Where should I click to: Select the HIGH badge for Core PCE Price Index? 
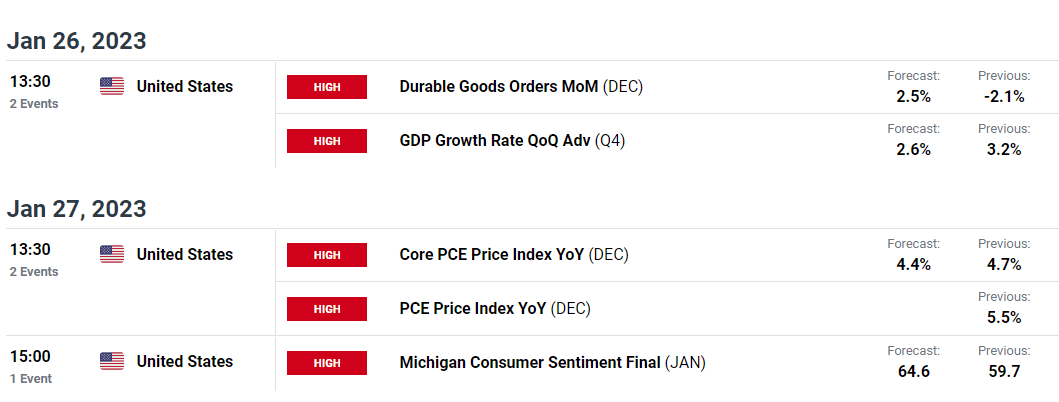pyautogui.click(x=327, y=255)
